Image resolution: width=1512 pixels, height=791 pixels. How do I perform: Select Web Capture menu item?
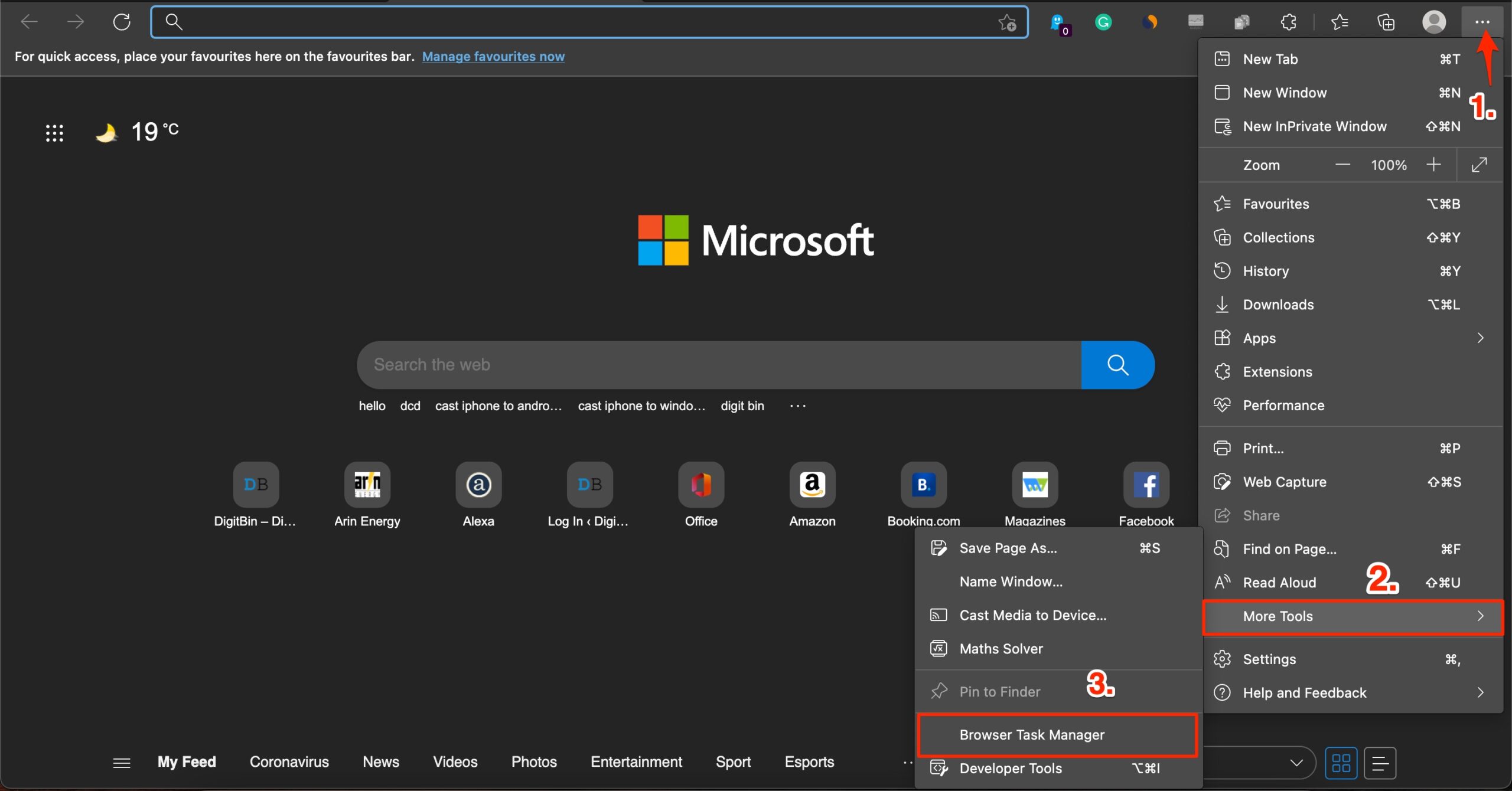pos(1351,482)
